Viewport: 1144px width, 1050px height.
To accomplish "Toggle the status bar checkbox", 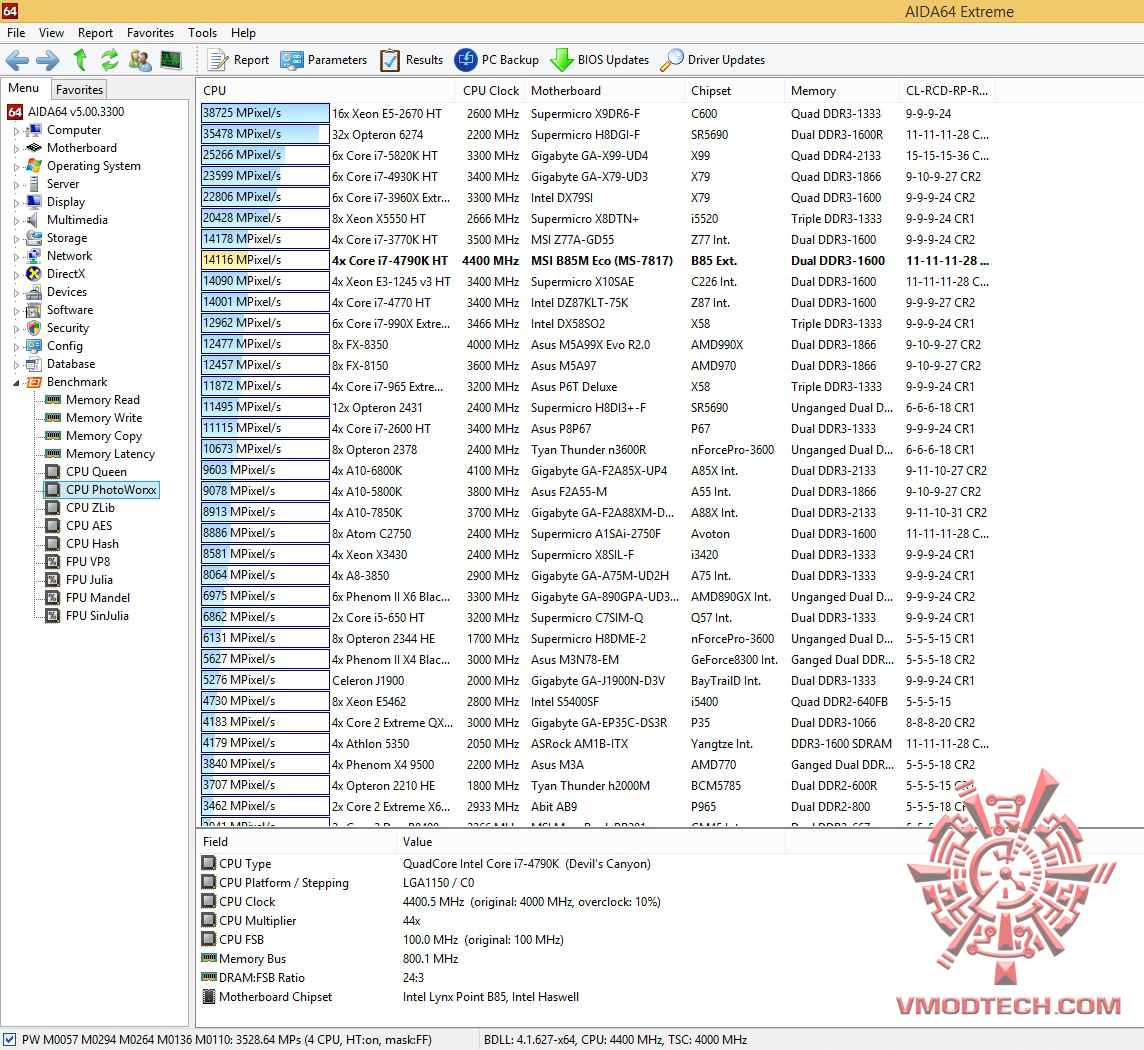I will pyautogui.click(x=9, y=1039).
